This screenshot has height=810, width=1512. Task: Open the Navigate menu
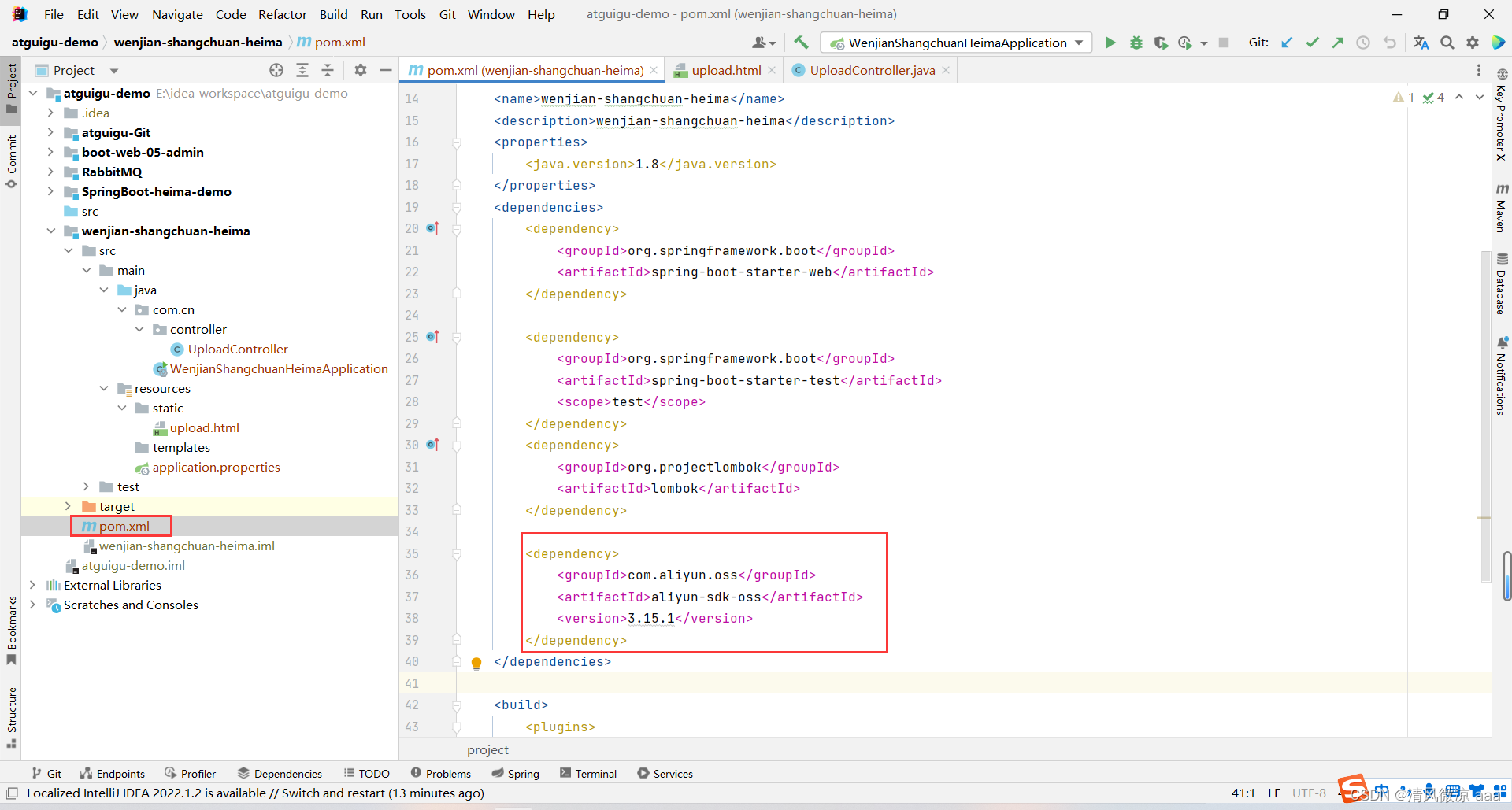point(176,14)
